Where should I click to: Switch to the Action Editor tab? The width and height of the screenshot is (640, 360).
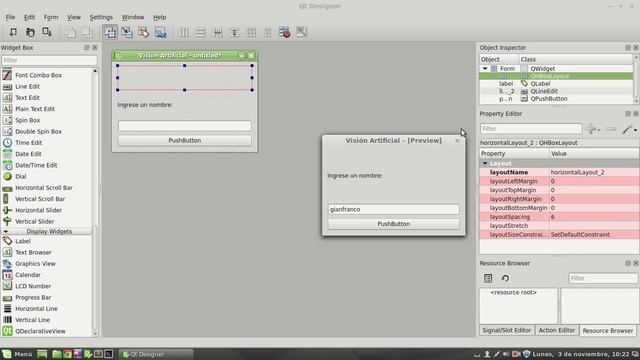coord(557,330)
